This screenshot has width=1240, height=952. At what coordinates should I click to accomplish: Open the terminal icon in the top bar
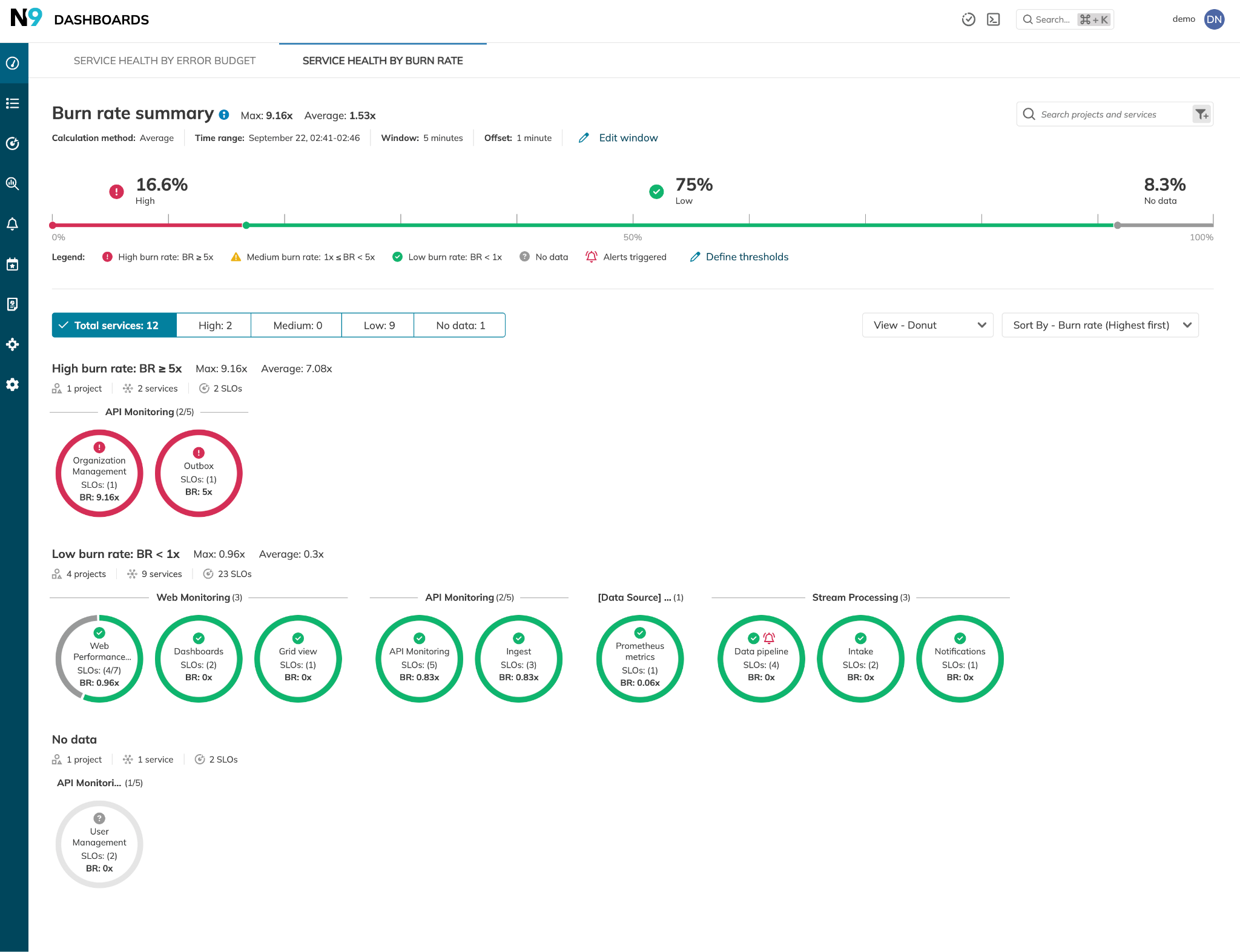[993, 19]
